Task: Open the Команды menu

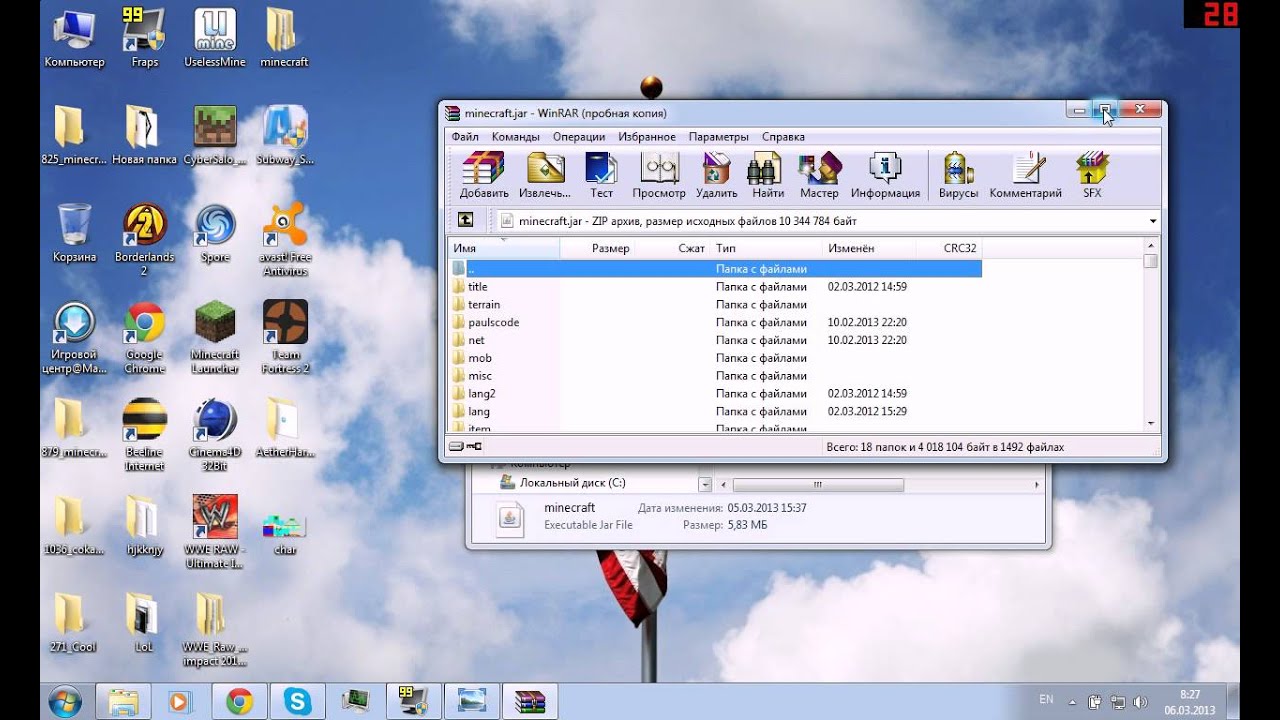Action: 516,137
